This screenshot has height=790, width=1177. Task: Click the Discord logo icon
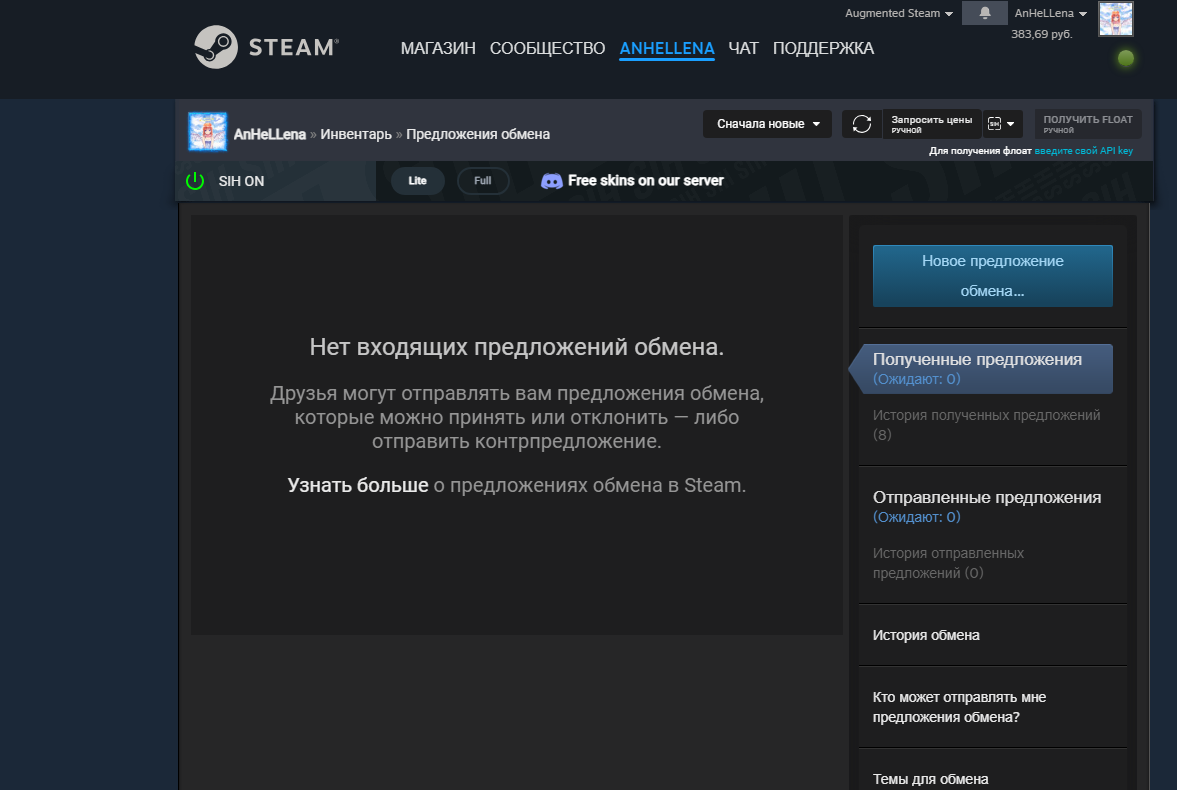(552, 181)
